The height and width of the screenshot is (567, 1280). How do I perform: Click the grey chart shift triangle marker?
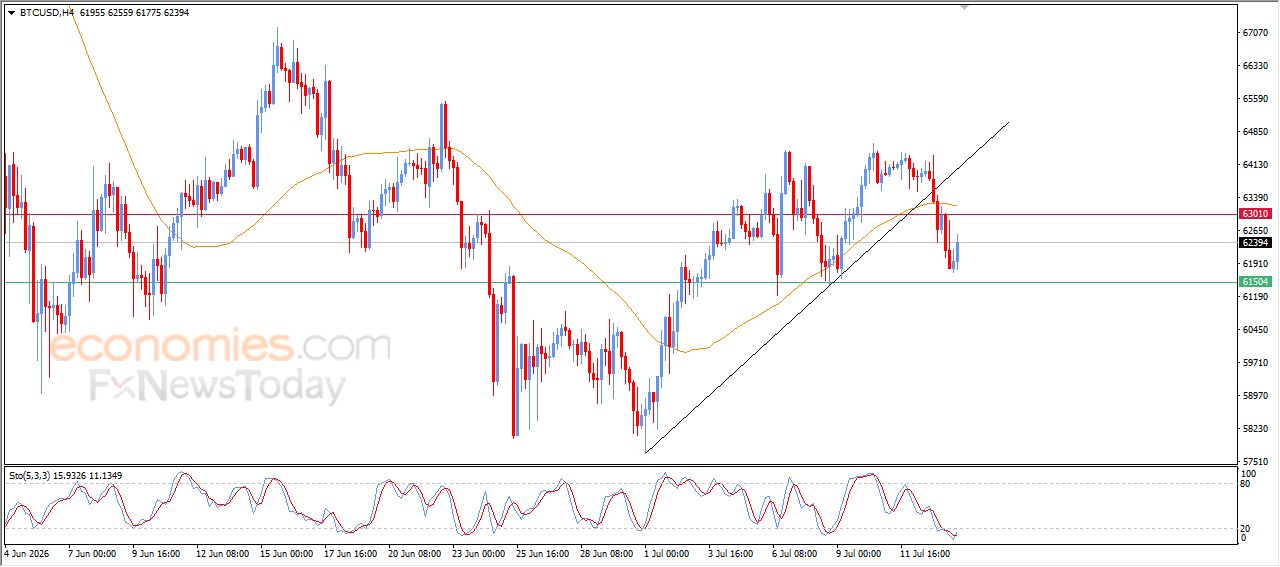[x=964, y=6]
